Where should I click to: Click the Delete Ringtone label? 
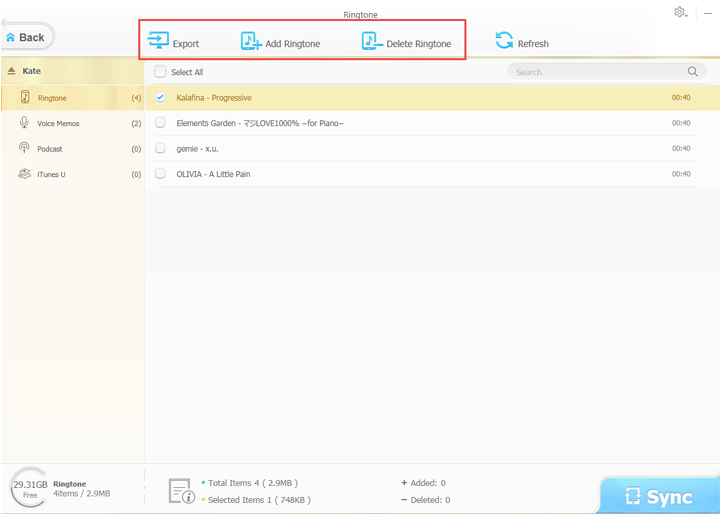point(419,44)
